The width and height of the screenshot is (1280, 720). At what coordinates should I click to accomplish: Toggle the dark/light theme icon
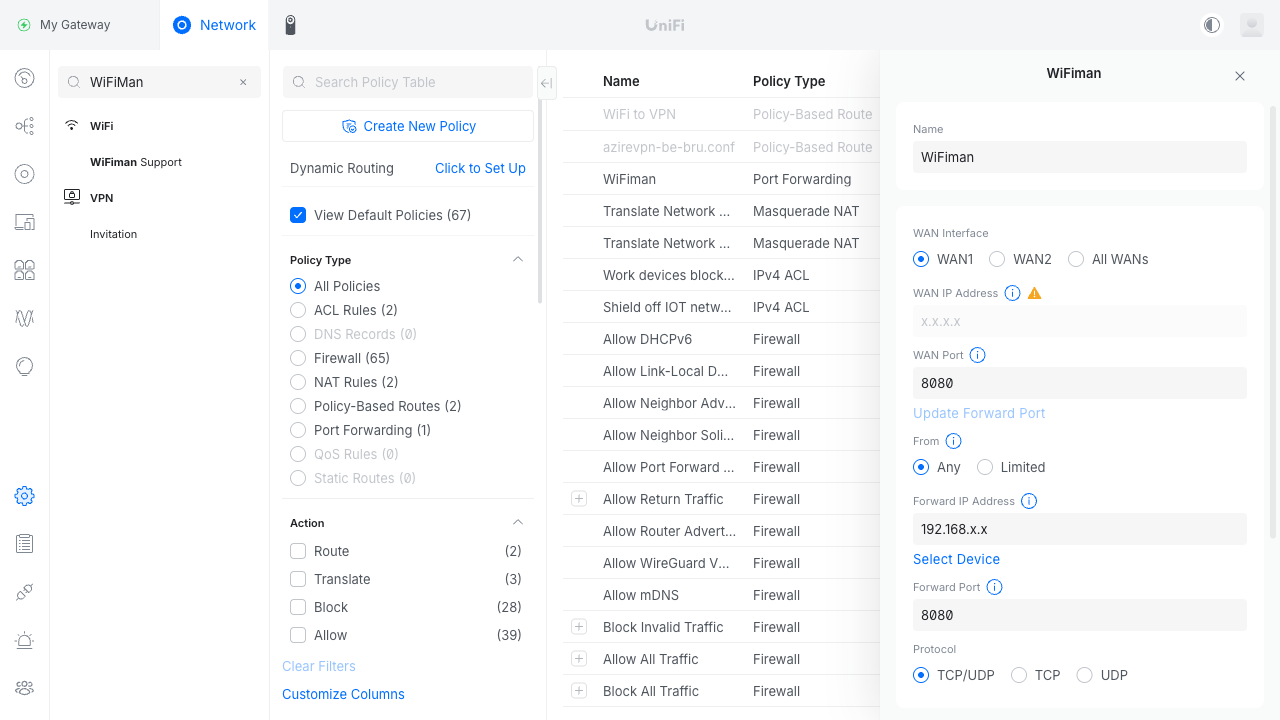[1212, 25]
